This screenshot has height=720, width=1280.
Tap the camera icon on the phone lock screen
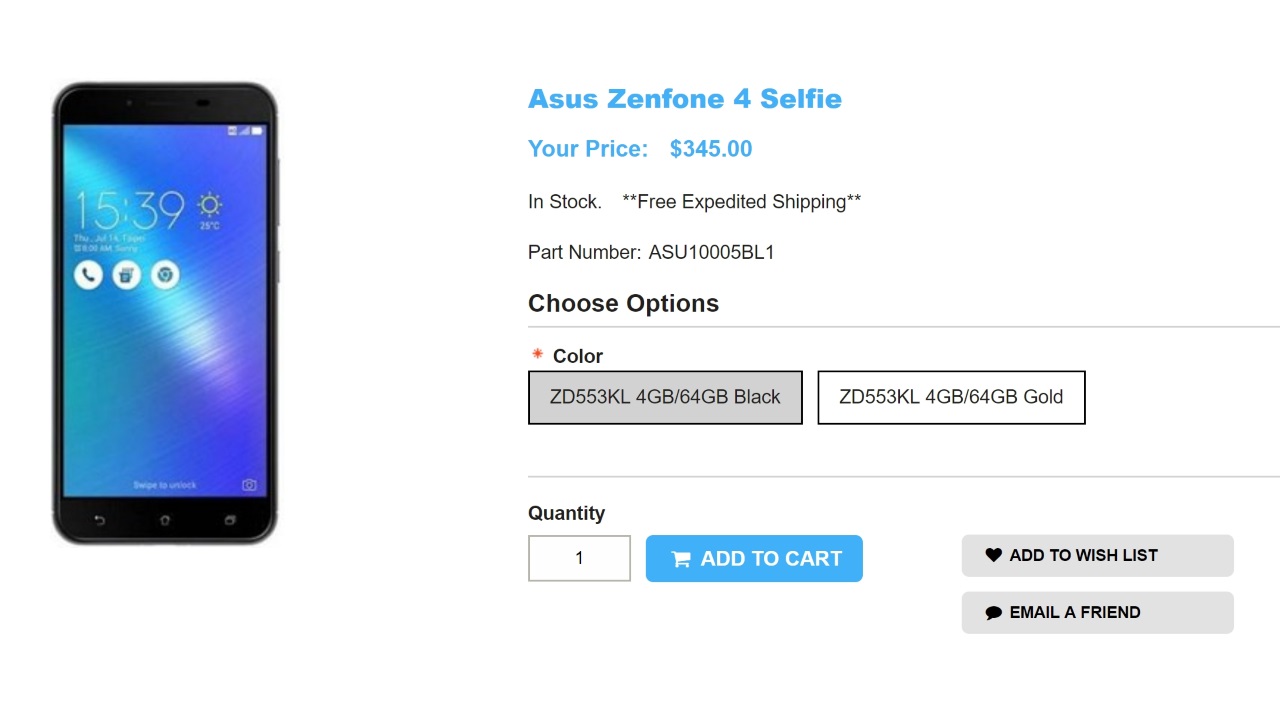[x=249, y=485]
